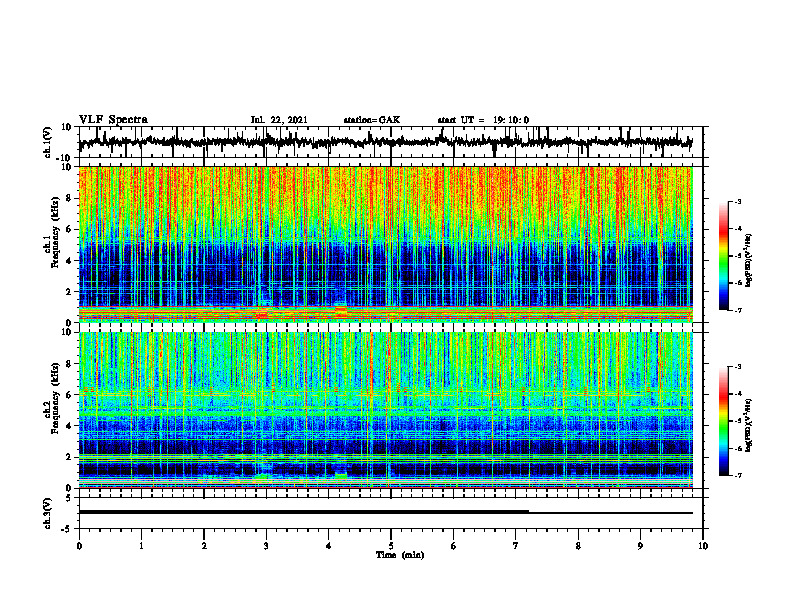Click the "-3" tick on ch.1 colorbar
792x612 pixels.
737,202
